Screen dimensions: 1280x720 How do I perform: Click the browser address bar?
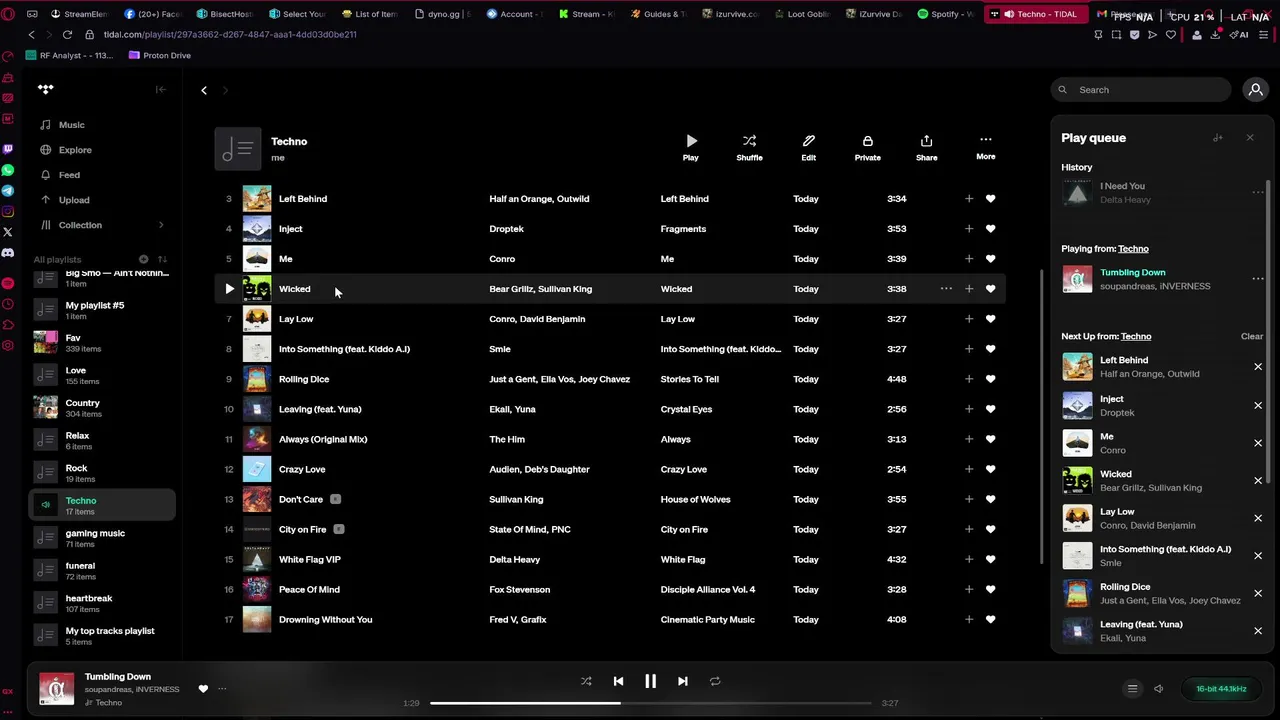pyautogui.click(x=229, y=34)
